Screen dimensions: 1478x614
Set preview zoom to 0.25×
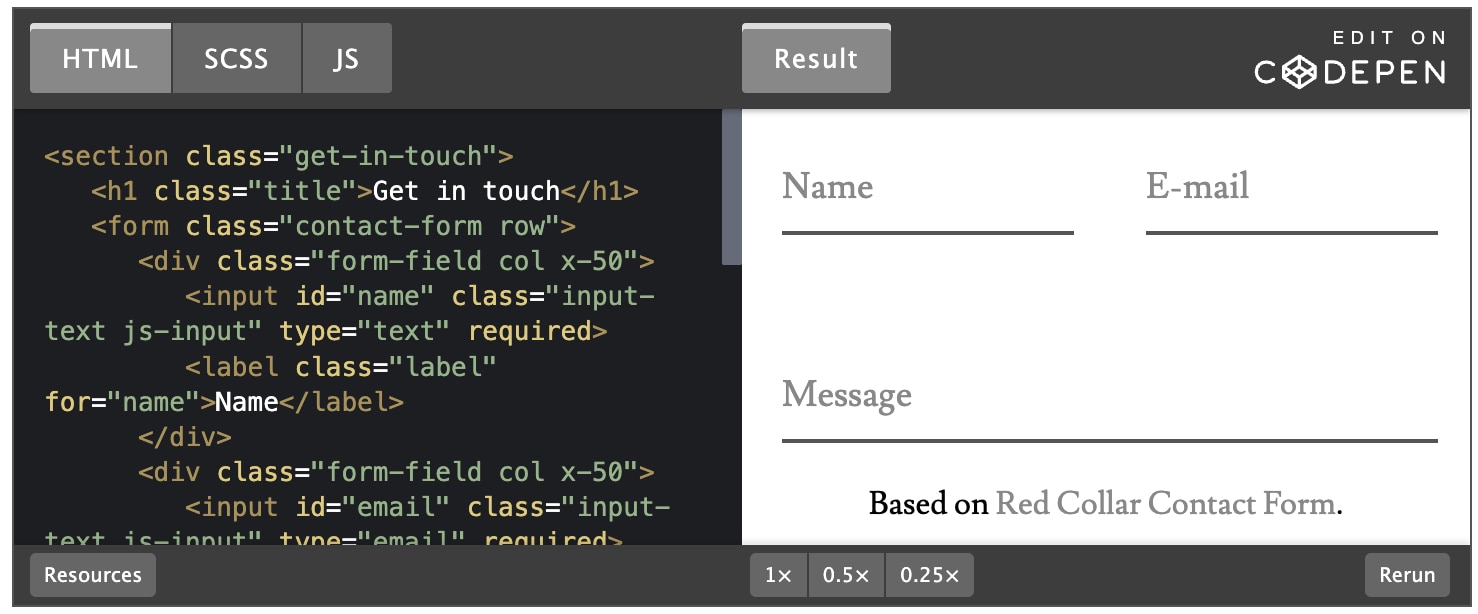[929, 575]
